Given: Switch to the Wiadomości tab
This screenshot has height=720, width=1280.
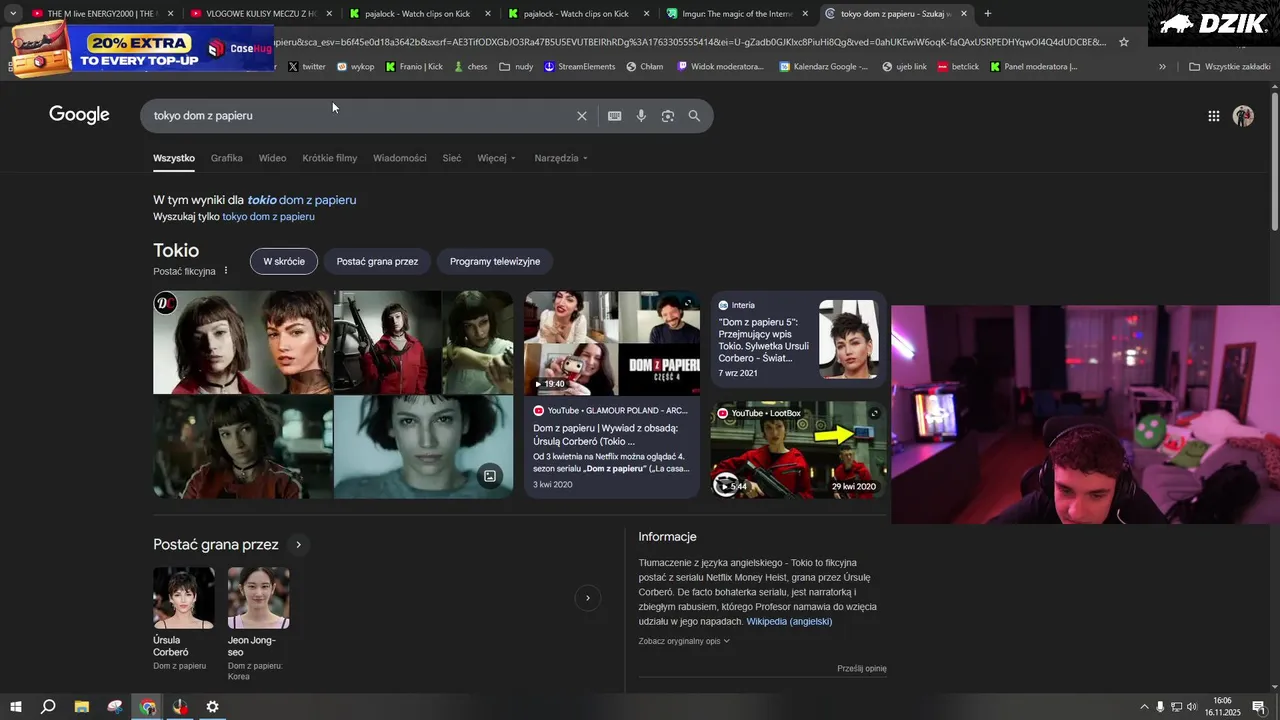Looking at the screenshot, I should pyautogui.click(x=400, y=158).
